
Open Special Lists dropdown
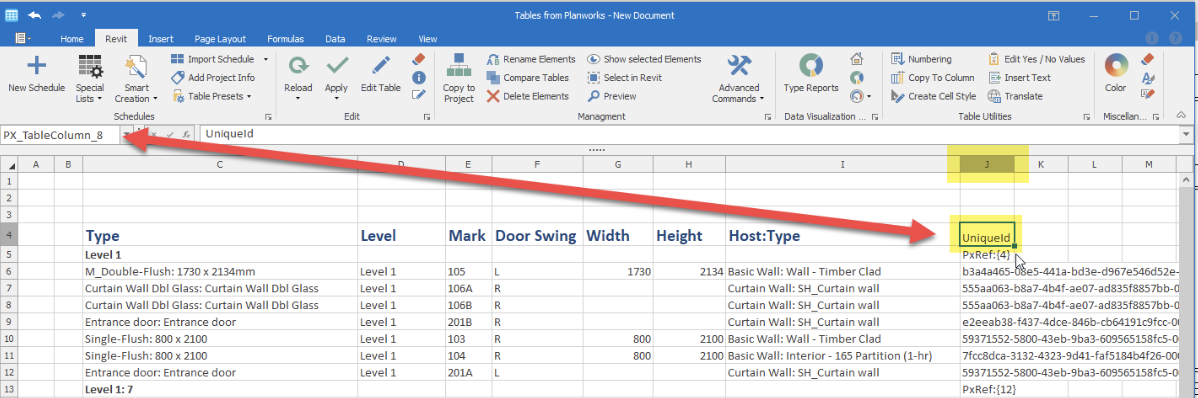(90, 79)
